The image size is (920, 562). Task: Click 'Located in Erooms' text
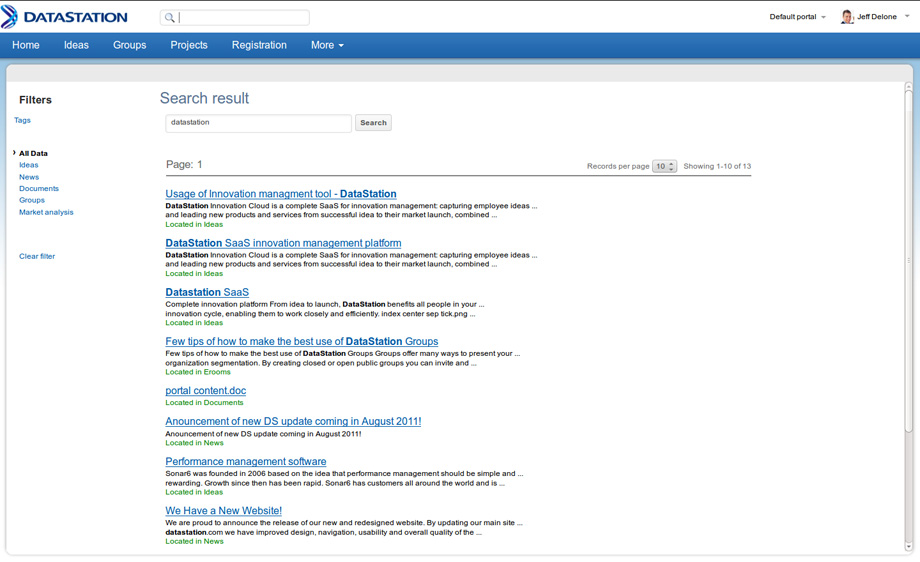point(198,373)
